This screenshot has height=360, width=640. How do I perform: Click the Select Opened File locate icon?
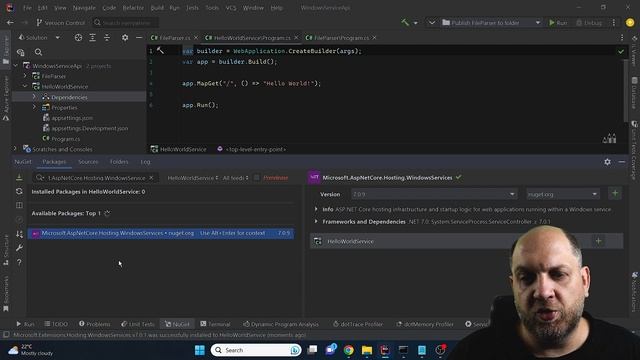78,38
